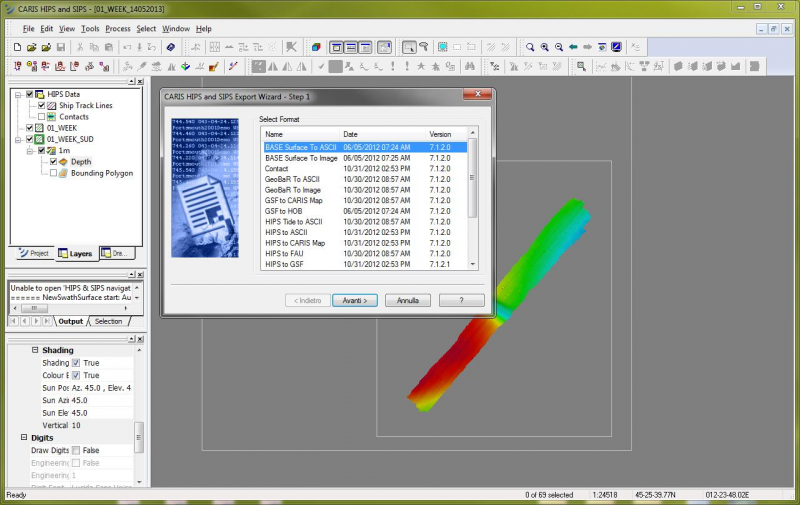Click the Avanti next button
The image size is (800, 505).
[x=355, y=300]
